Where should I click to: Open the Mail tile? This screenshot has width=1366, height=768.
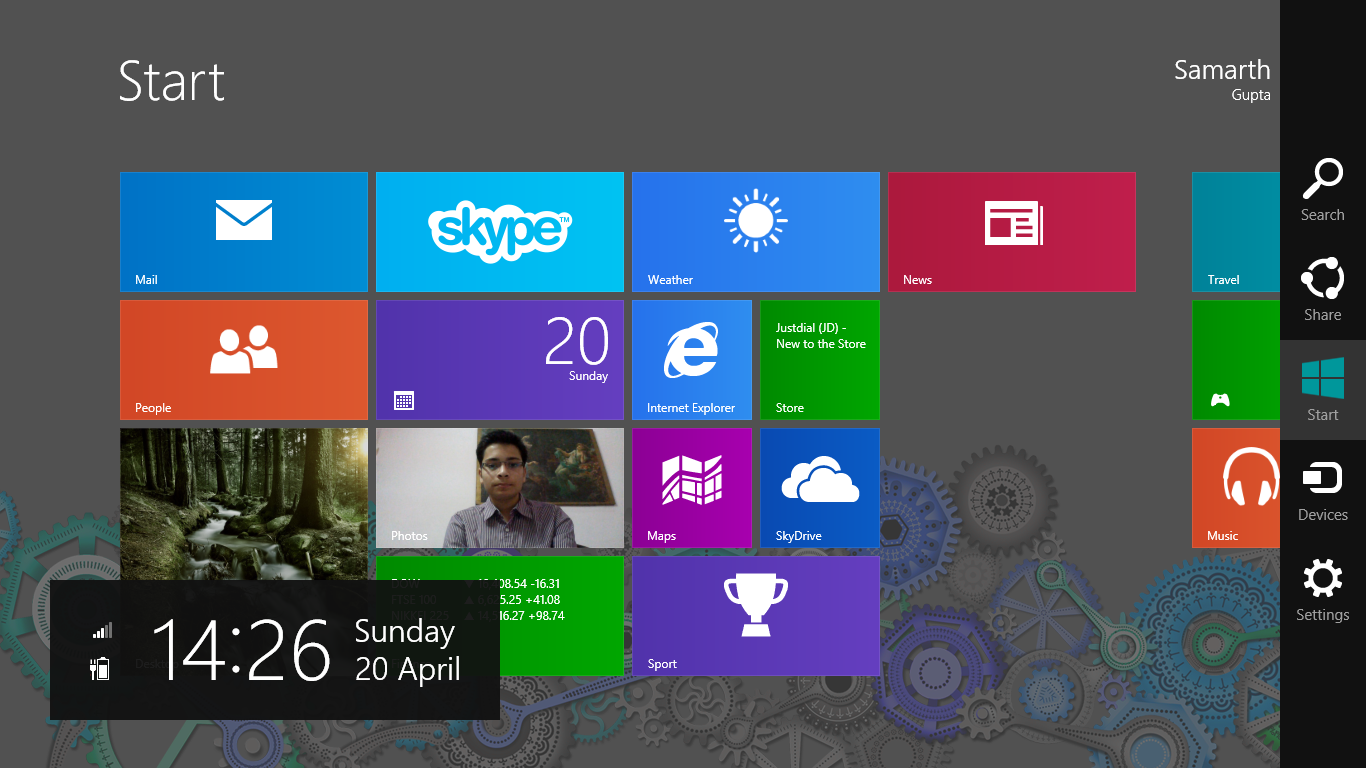pyautogui.click(x=244, y=232)
